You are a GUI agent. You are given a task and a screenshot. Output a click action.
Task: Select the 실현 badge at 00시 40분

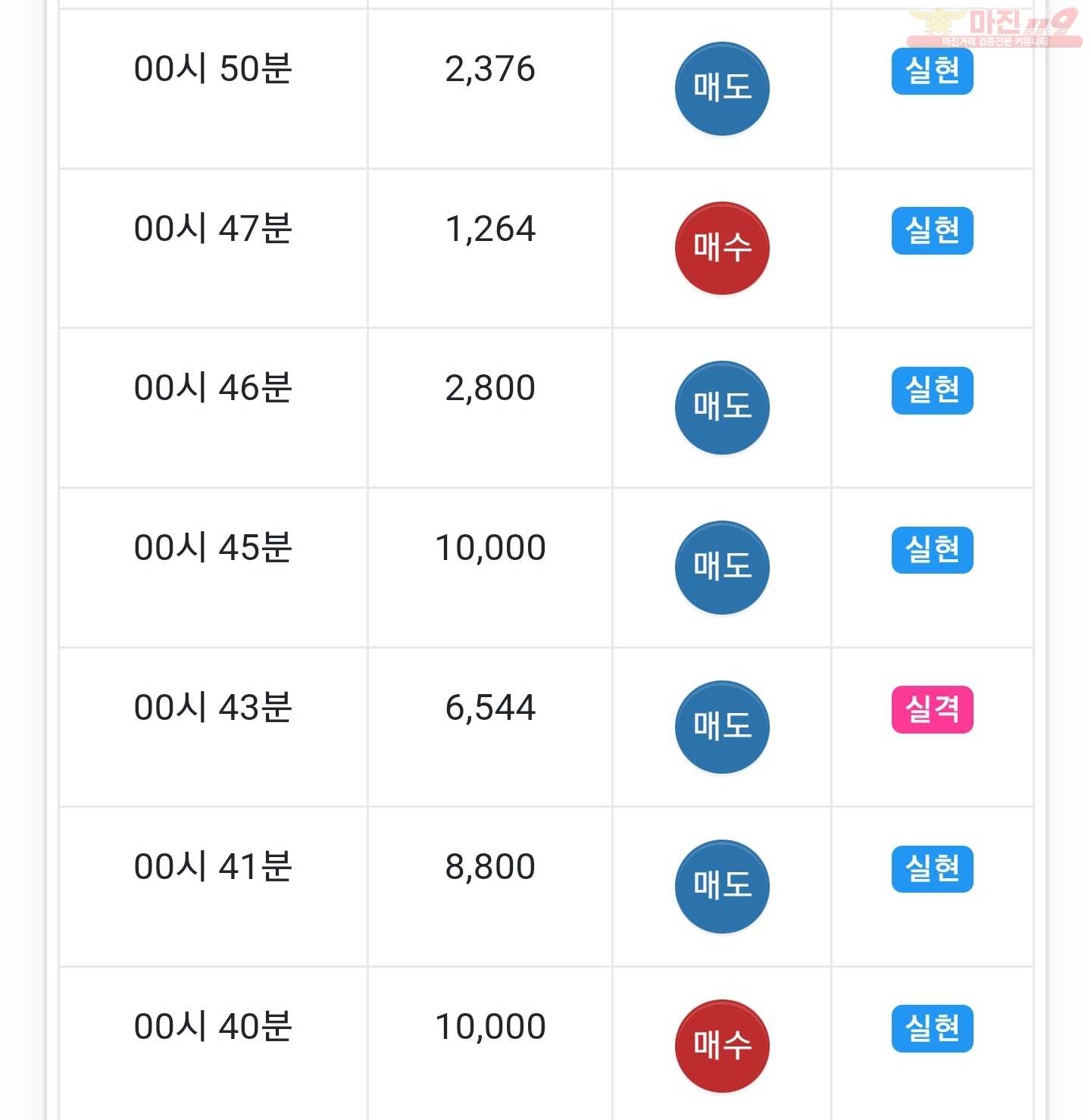932,1028
